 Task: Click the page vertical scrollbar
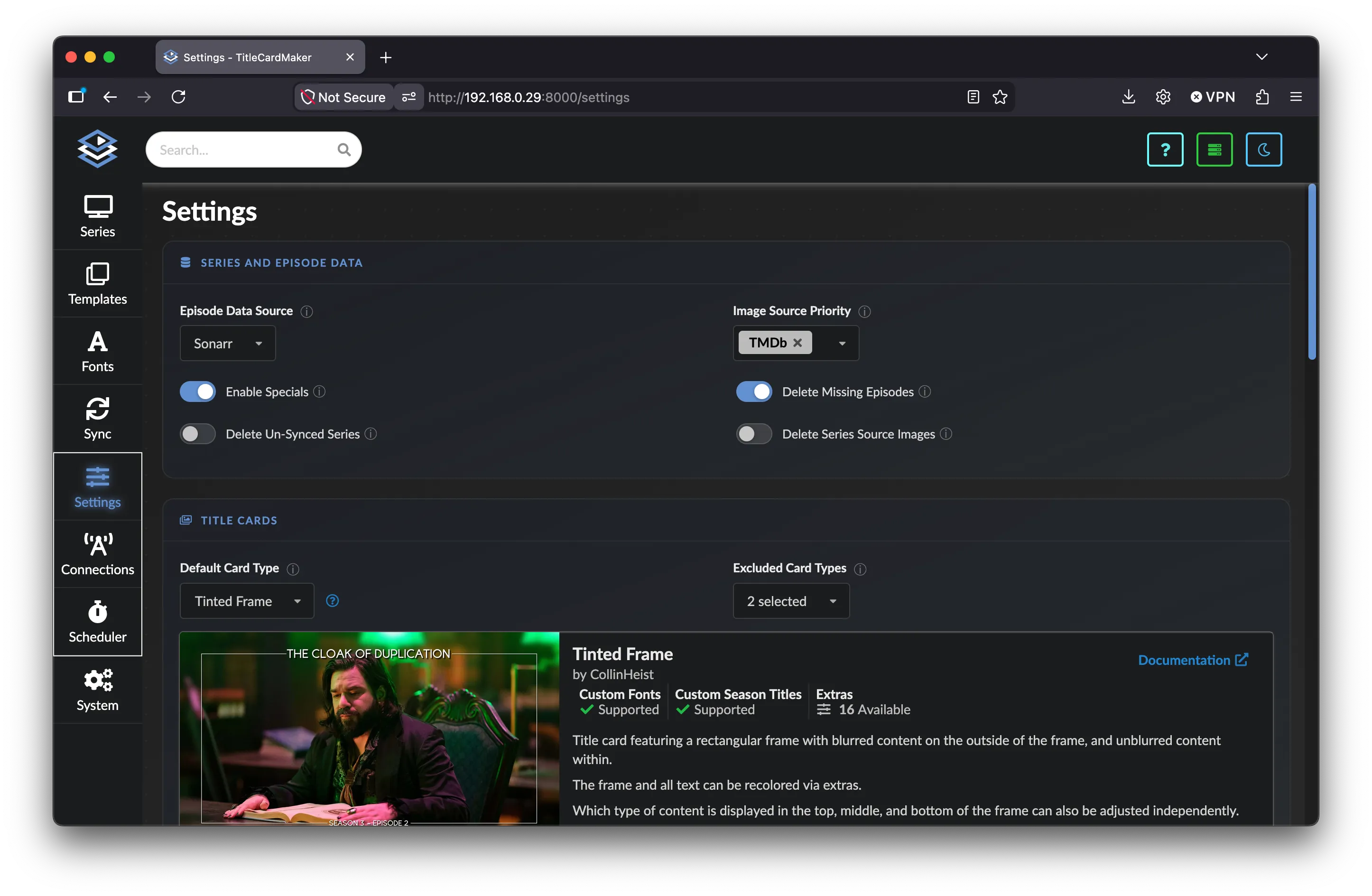(x=1311, y=272)
